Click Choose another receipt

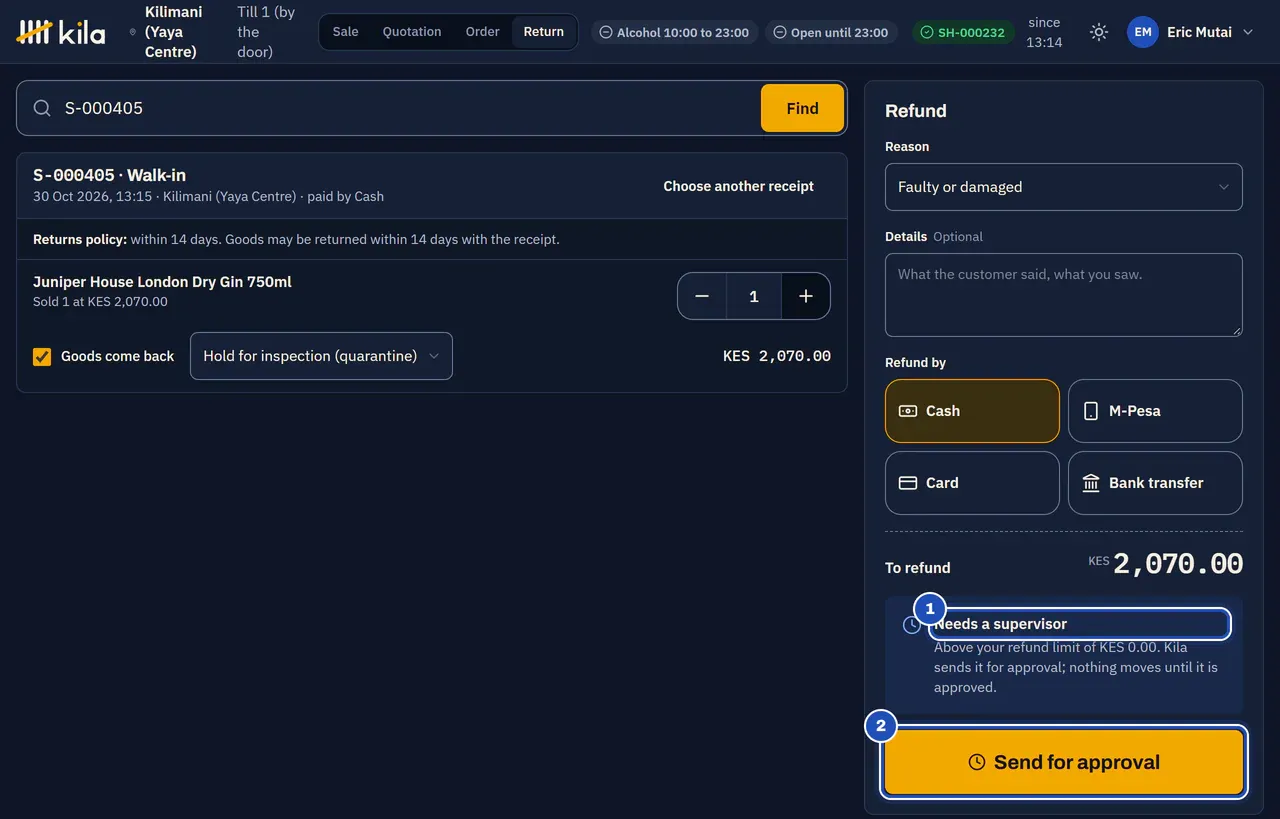[738, 186]
